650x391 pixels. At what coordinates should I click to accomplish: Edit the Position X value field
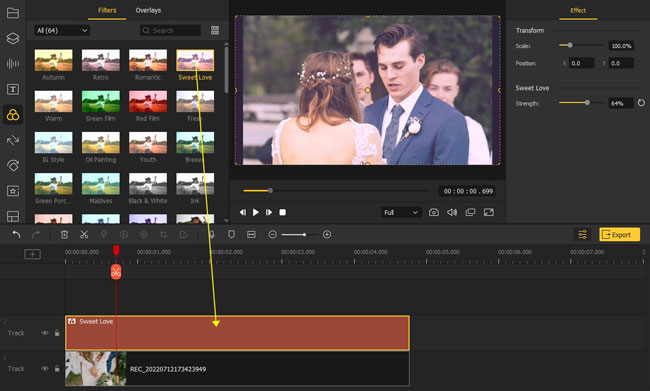pyautogui.click(x=581, y=63)
